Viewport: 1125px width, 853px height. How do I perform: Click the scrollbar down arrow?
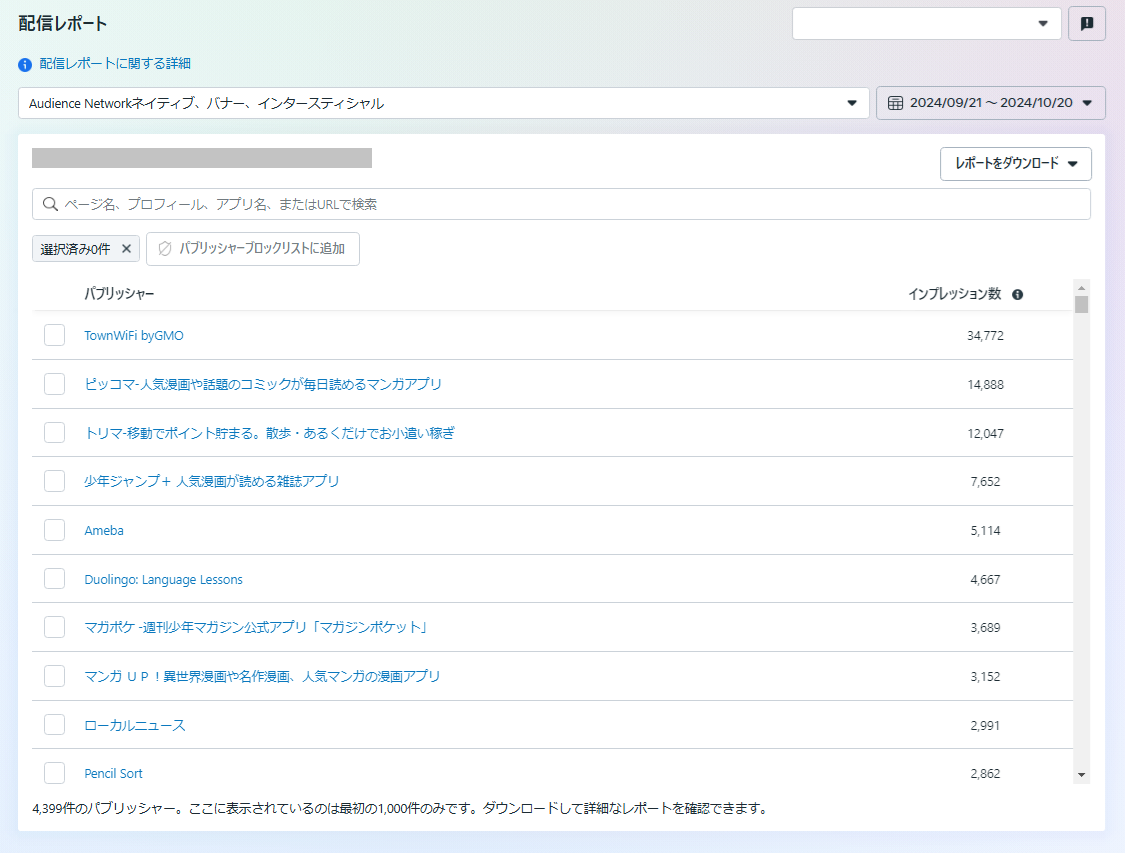[x=1081, y=775]
